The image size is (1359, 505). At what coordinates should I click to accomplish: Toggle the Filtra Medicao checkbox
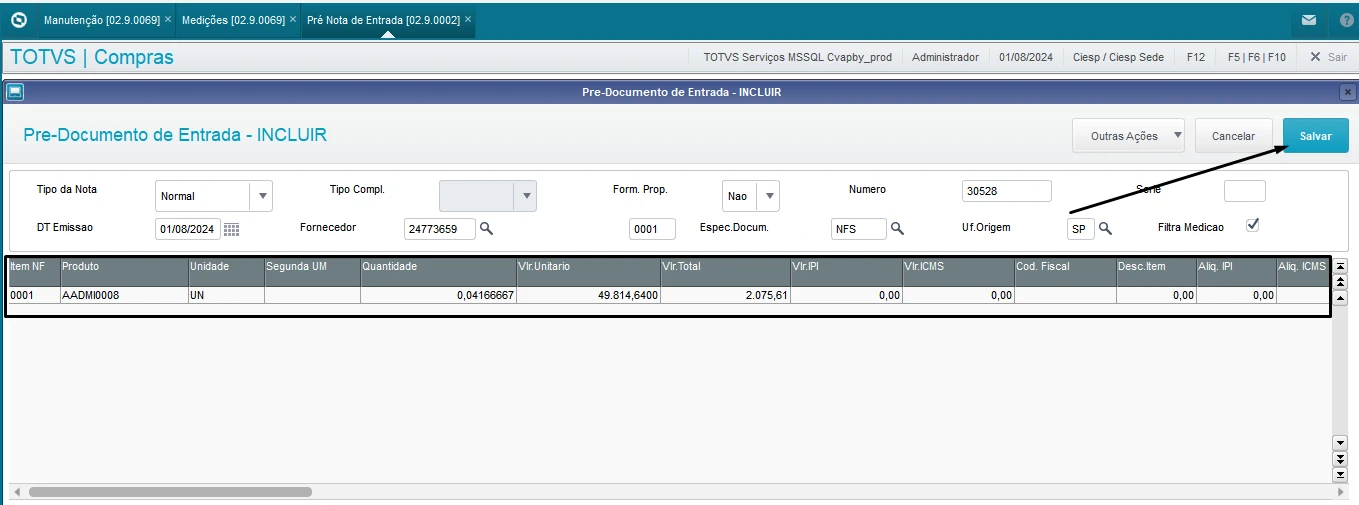click(1252, 225)
